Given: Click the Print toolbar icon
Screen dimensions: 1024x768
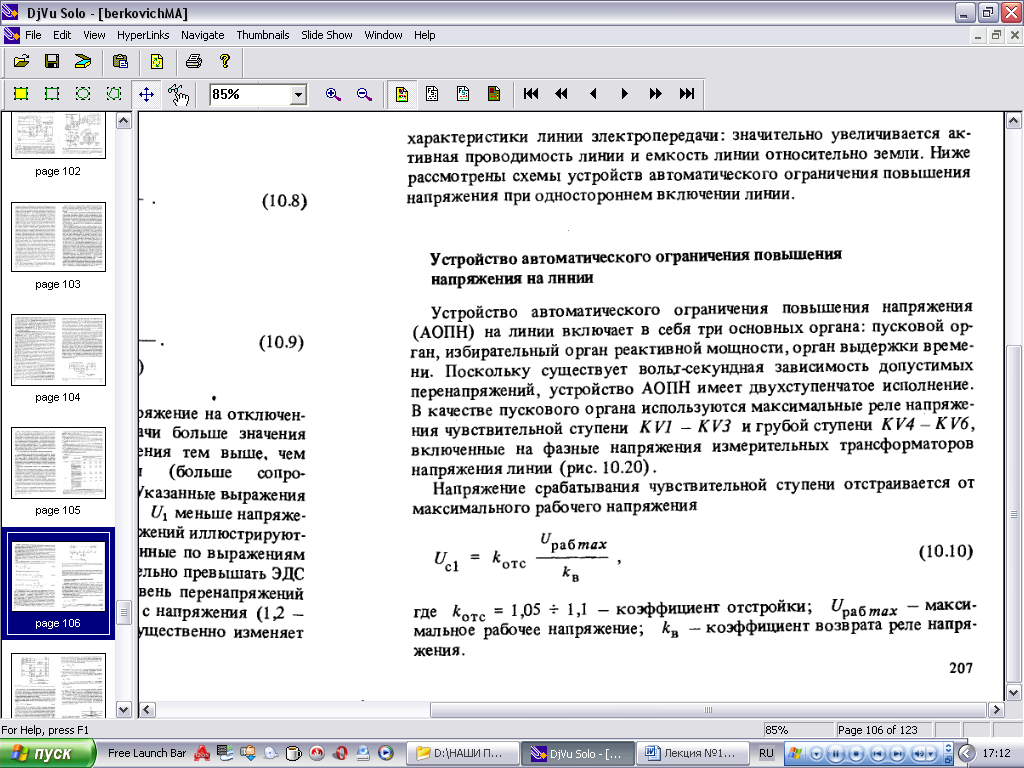Looking at the screenshot, I should [x=193, y=61].
